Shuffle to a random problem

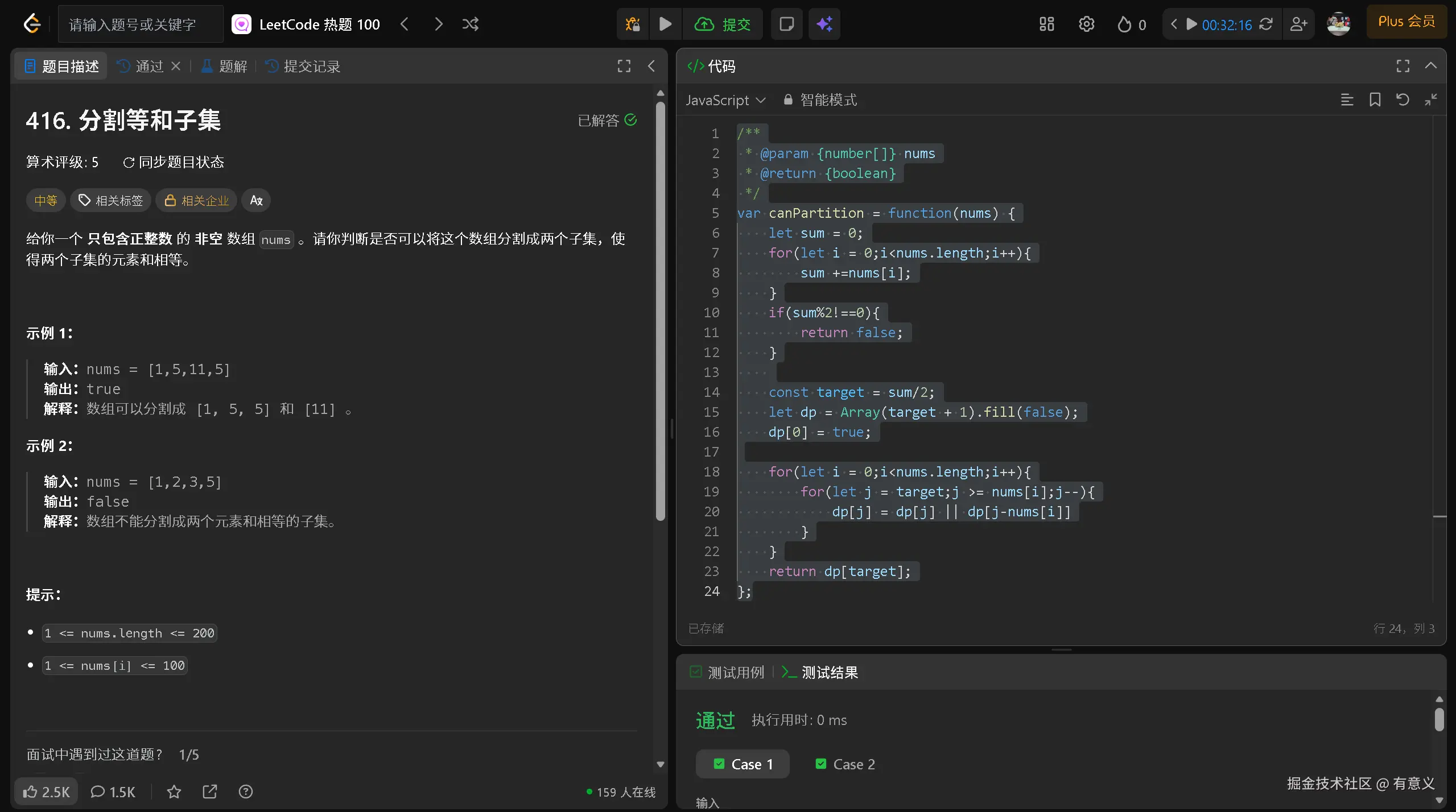[x=470, y=24]
